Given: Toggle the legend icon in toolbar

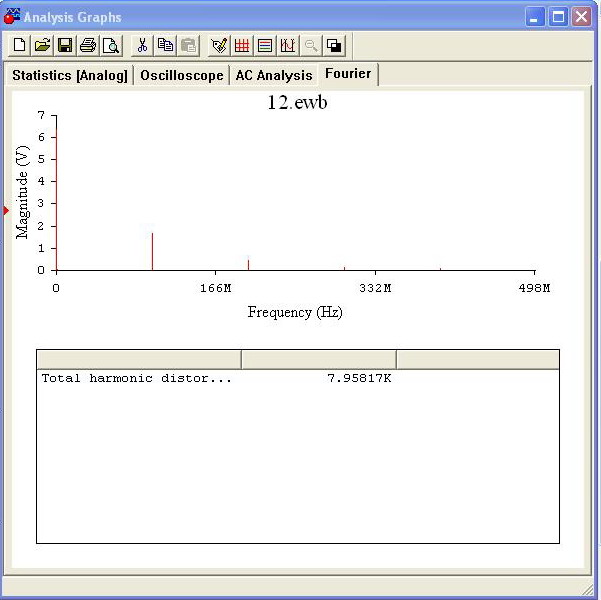Looking at the screenshot, I should [265, 46].
